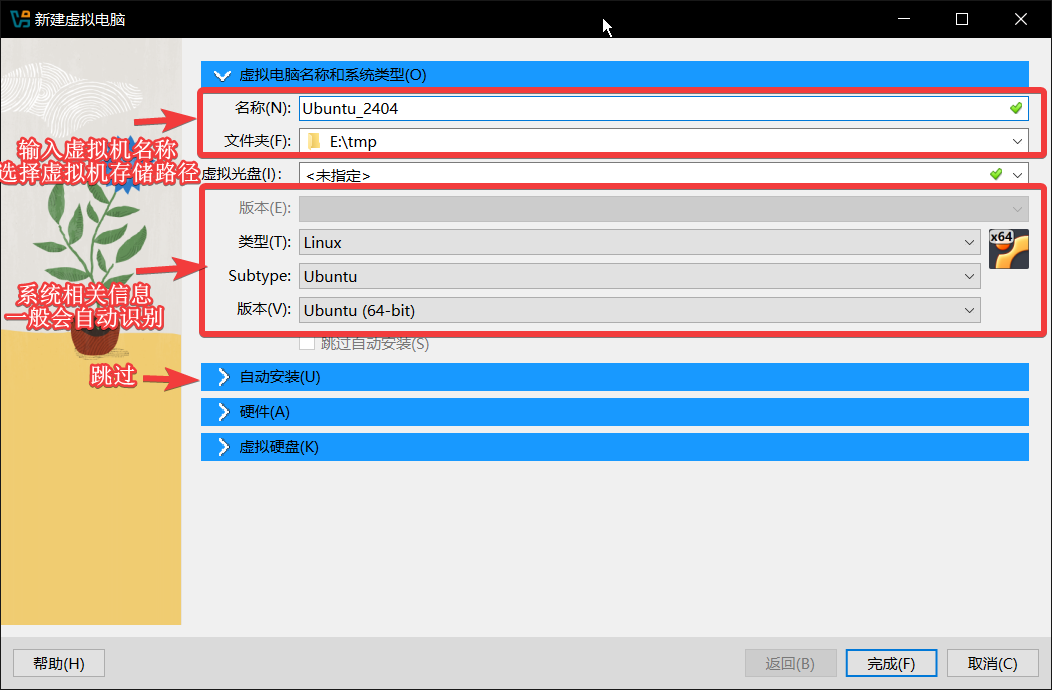Viewport: 1052px width, 690px height.
Task: Expand the 虚拟硬盘(K) section
Action: 615,447
